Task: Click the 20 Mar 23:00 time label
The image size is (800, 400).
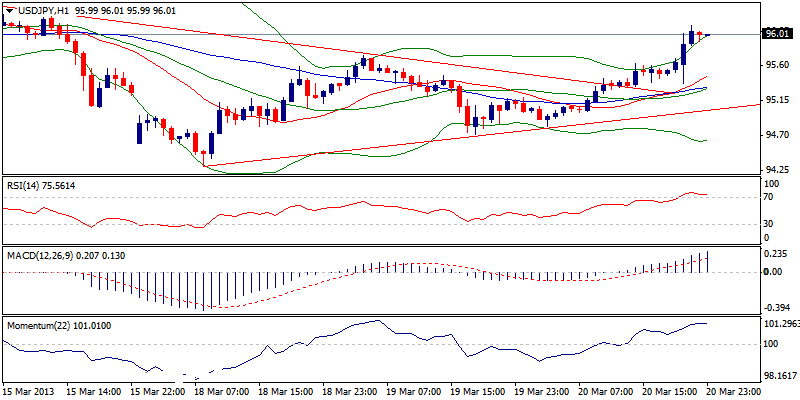Action: point(737,392)
